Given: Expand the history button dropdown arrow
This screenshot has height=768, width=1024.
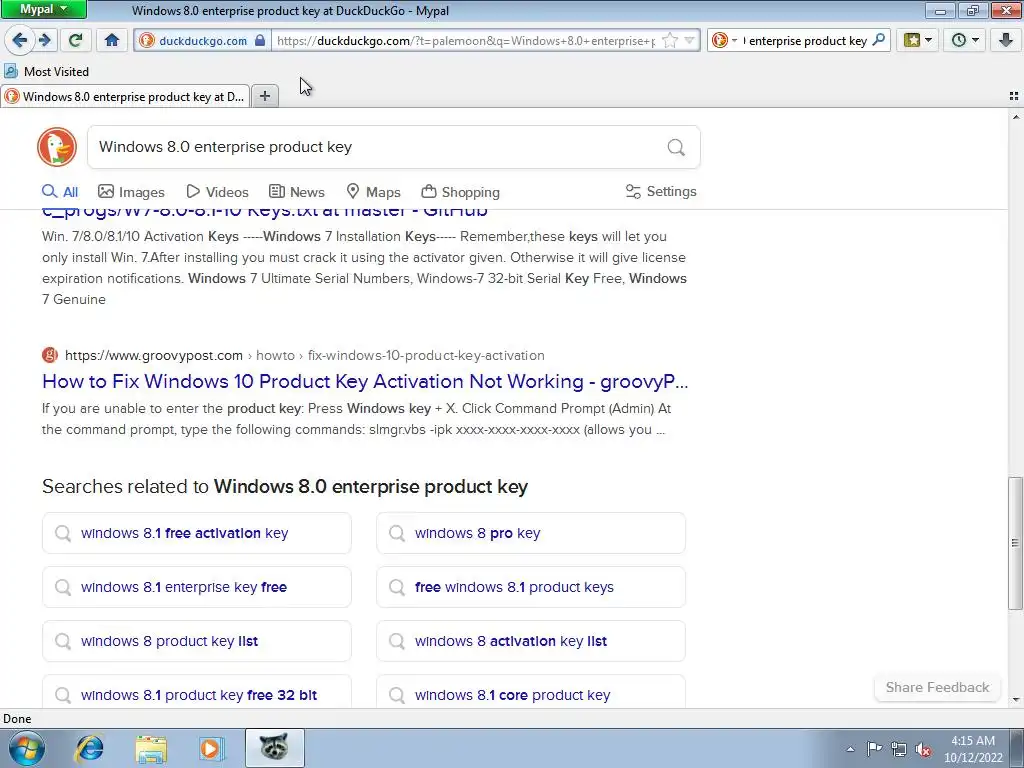Looking at the screenshot, I should (976, 40).
